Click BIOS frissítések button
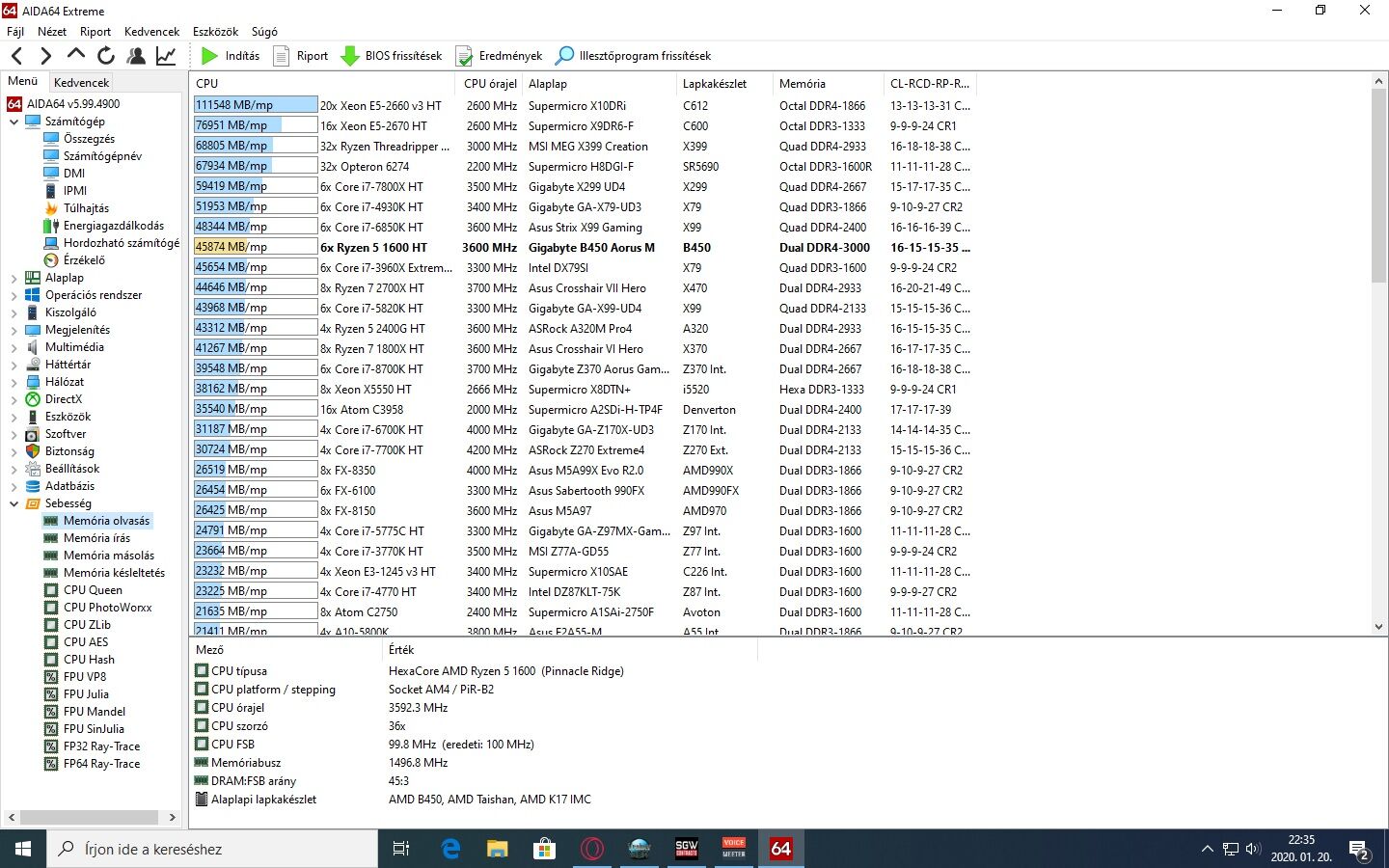The height and width of the screenshot is (868, 1389). (392, 56)
